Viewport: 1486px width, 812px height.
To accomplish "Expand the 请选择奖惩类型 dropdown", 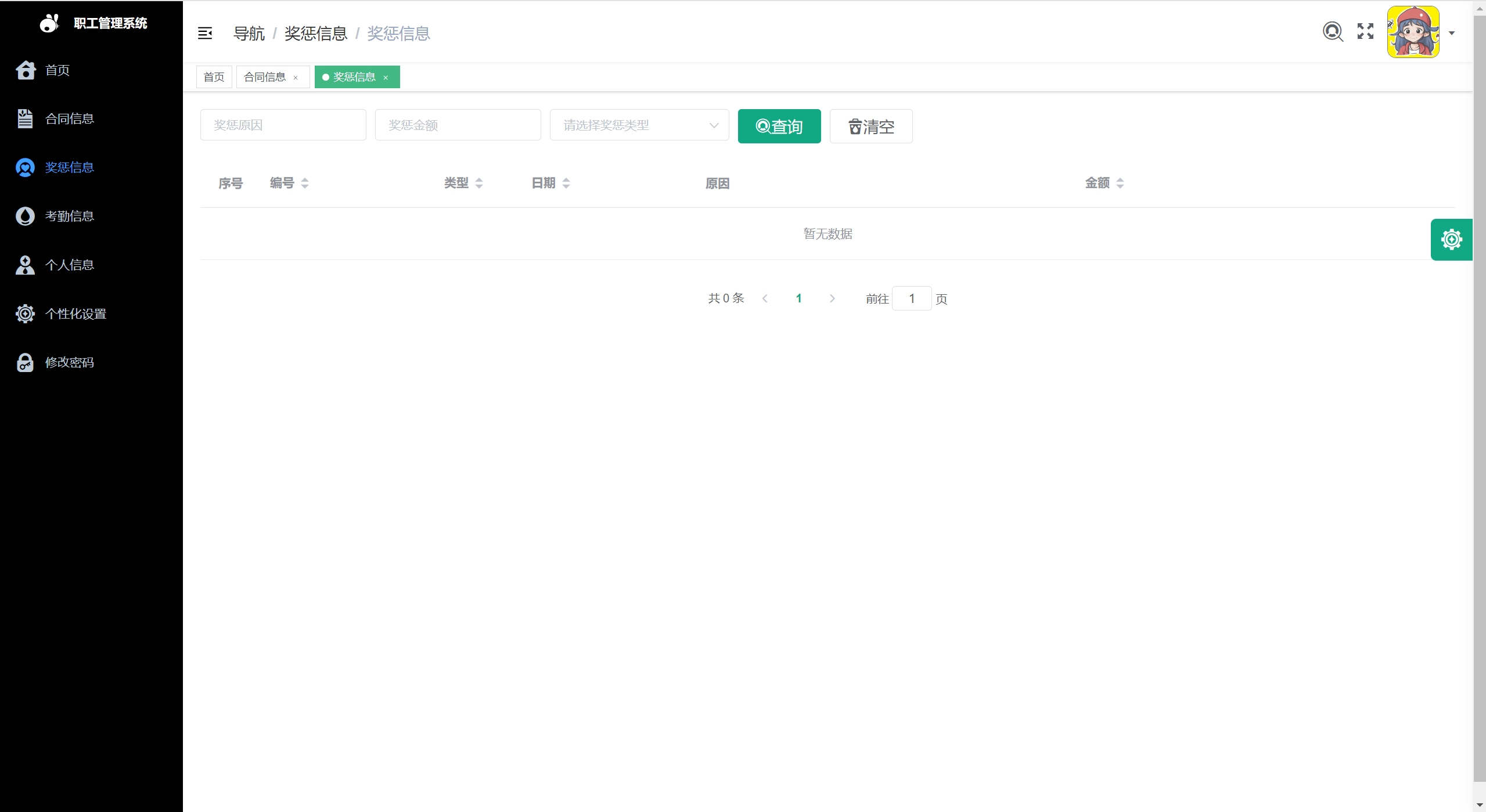I will (x=639, y=125).
